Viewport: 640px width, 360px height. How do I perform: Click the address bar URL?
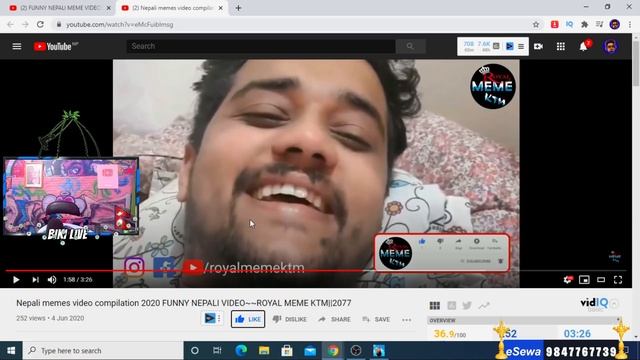[x=120, y=24]
